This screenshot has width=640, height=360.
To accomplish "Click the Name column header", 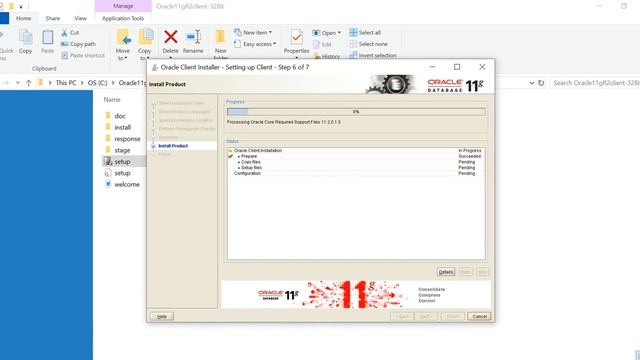I will (112, 100).
